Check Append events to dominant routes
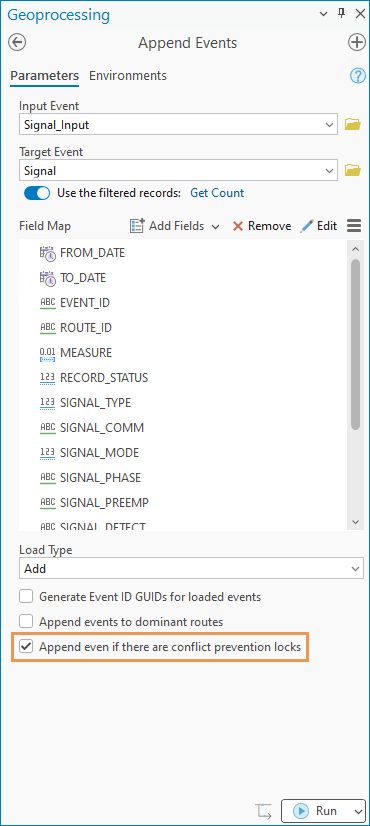Screen dimensions: 370x826 coord(26,622)
